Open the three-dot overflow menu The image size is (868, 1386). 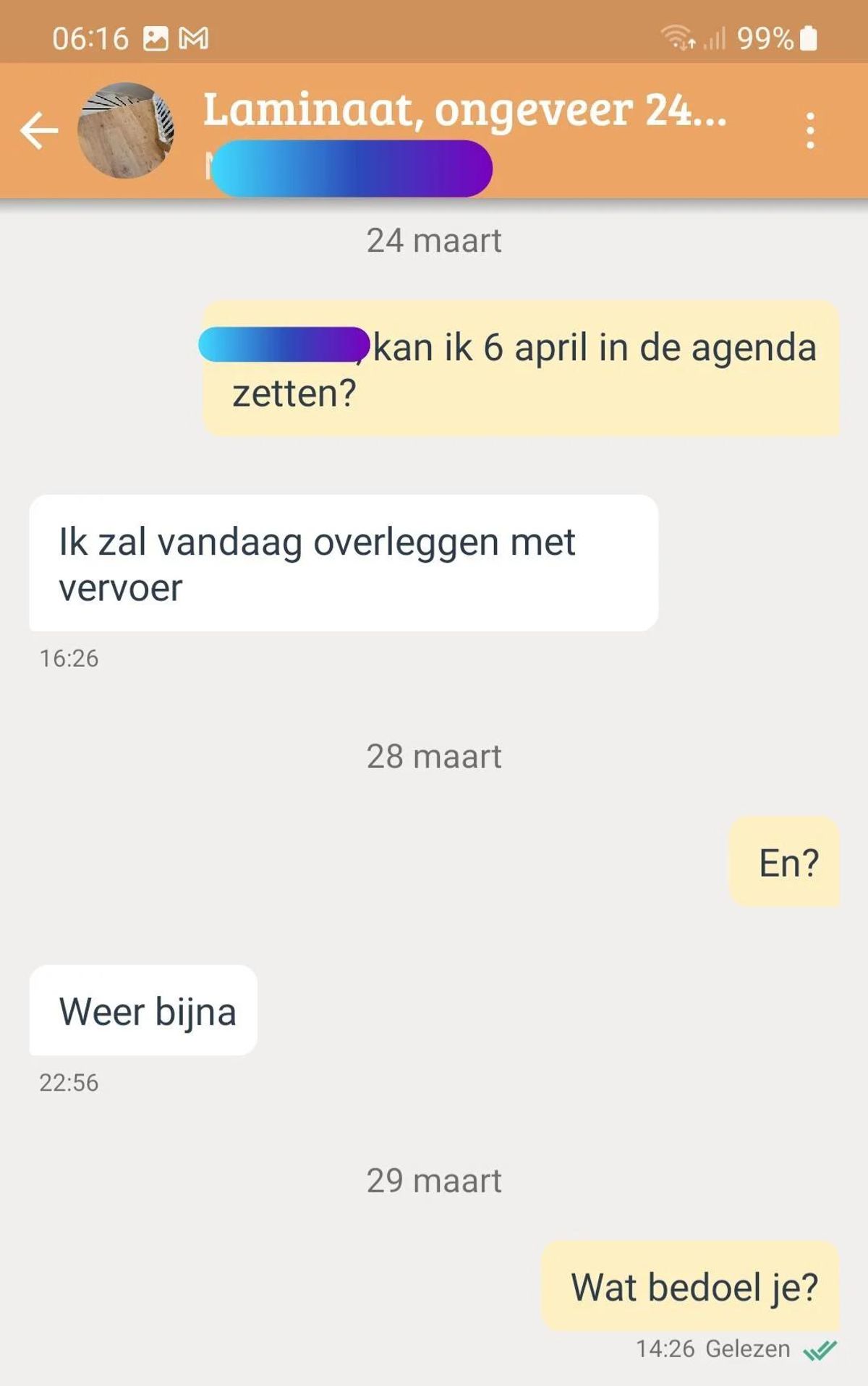(810, 131)
